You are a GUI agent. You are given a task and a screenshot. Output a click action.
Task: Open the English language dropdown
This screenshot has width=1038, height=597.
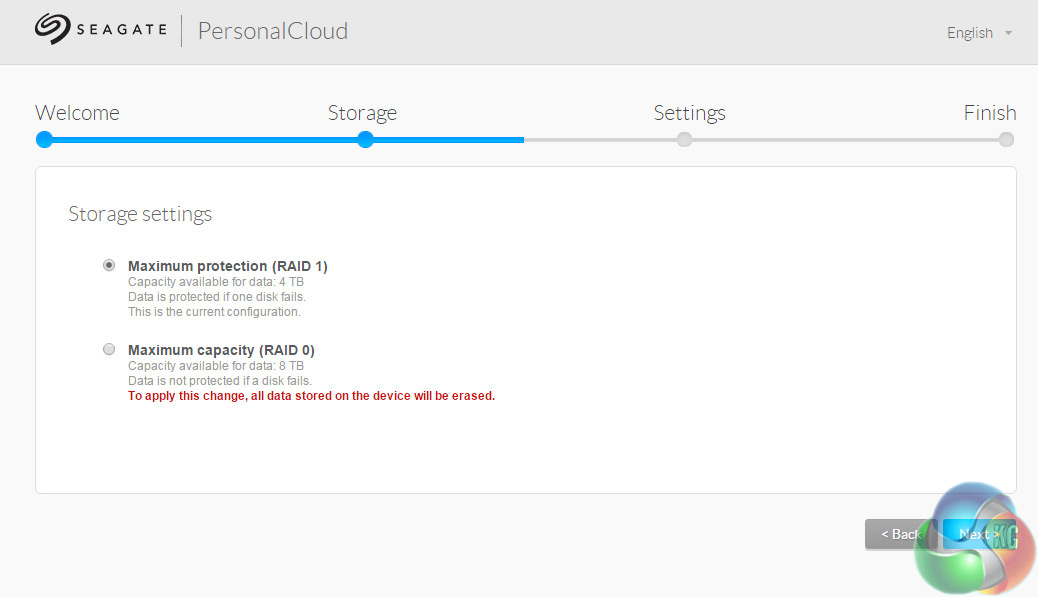(970, 33)
